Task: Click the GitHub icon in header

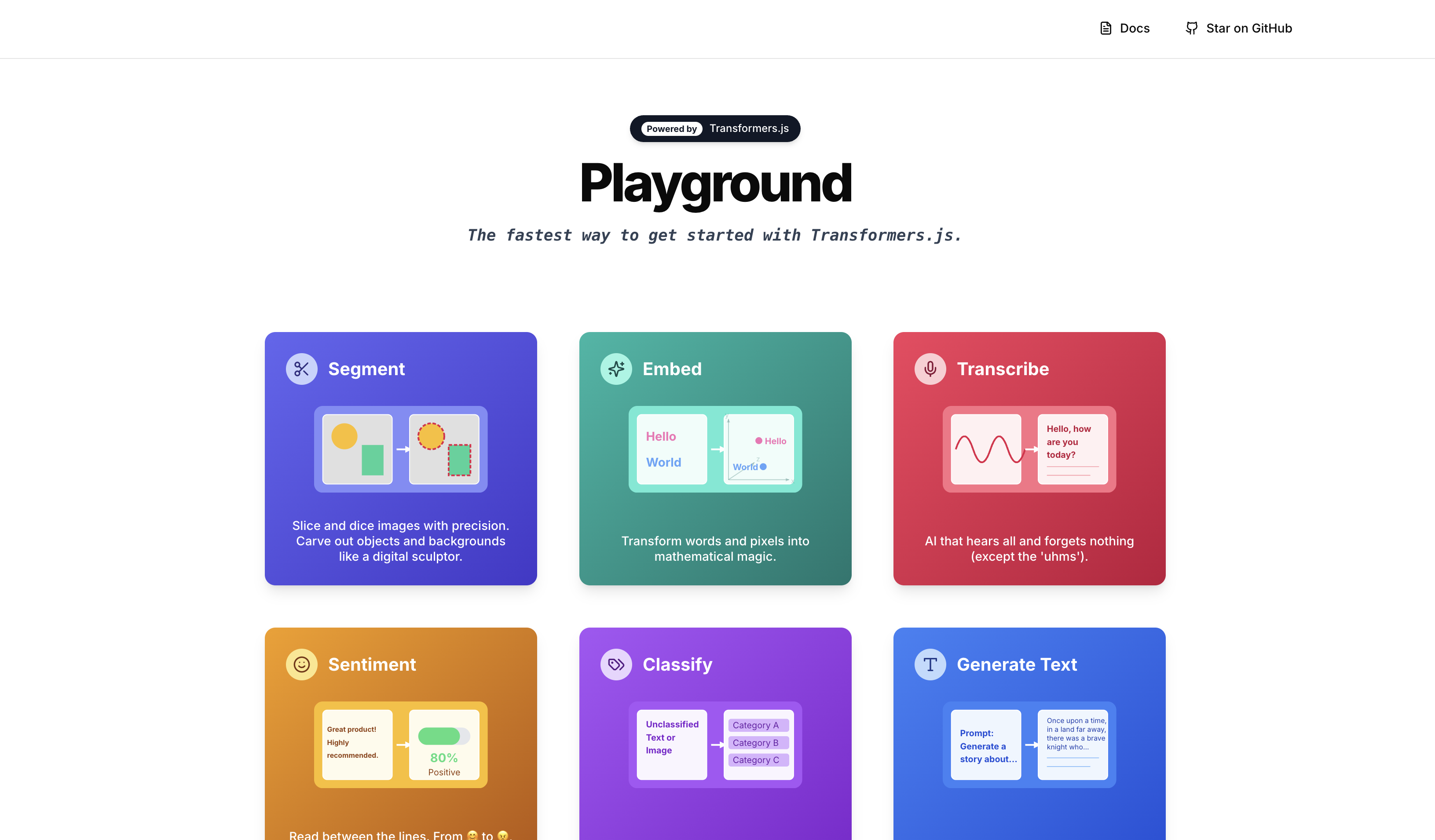Action: [1191, 29]
